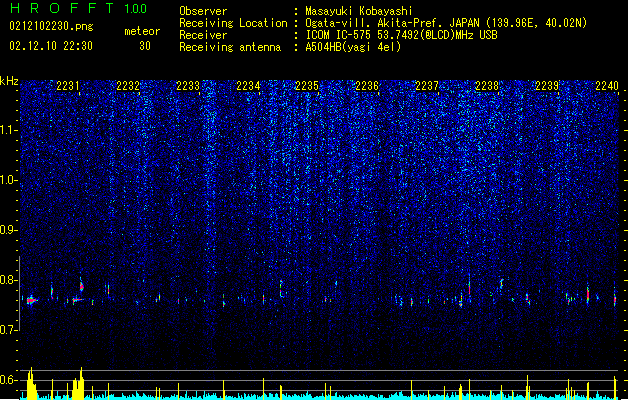Click the 2238 time marker
Screen dimensions: 629x400
click(x=487, y=86)
